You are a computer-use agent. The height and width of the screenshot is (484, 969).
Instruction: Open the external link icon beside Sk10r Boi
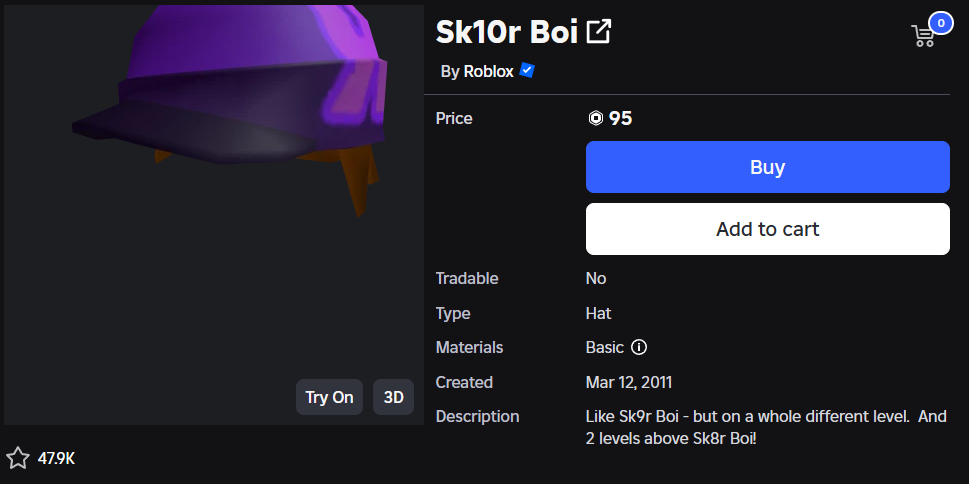pyautogui.click(x=598, y=32)
